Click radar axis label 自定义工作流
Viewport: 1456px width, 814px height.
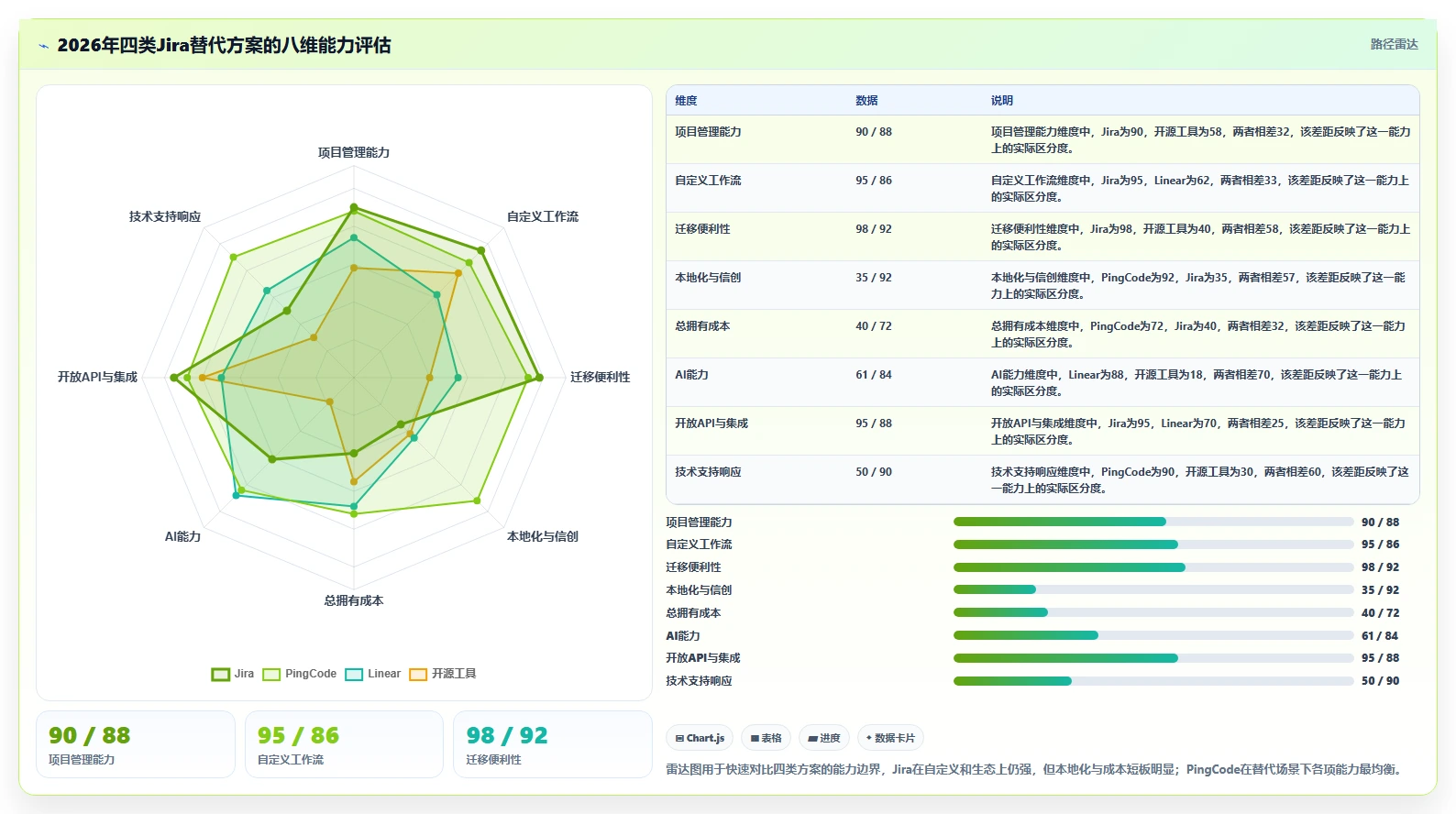click(x=543, y=216)
